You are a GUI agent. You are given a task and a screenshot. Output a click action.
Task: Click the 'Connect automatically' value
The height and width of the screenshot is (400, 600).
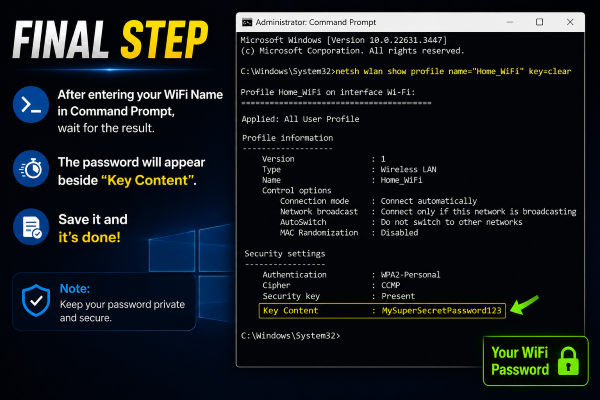click(429, 201)
